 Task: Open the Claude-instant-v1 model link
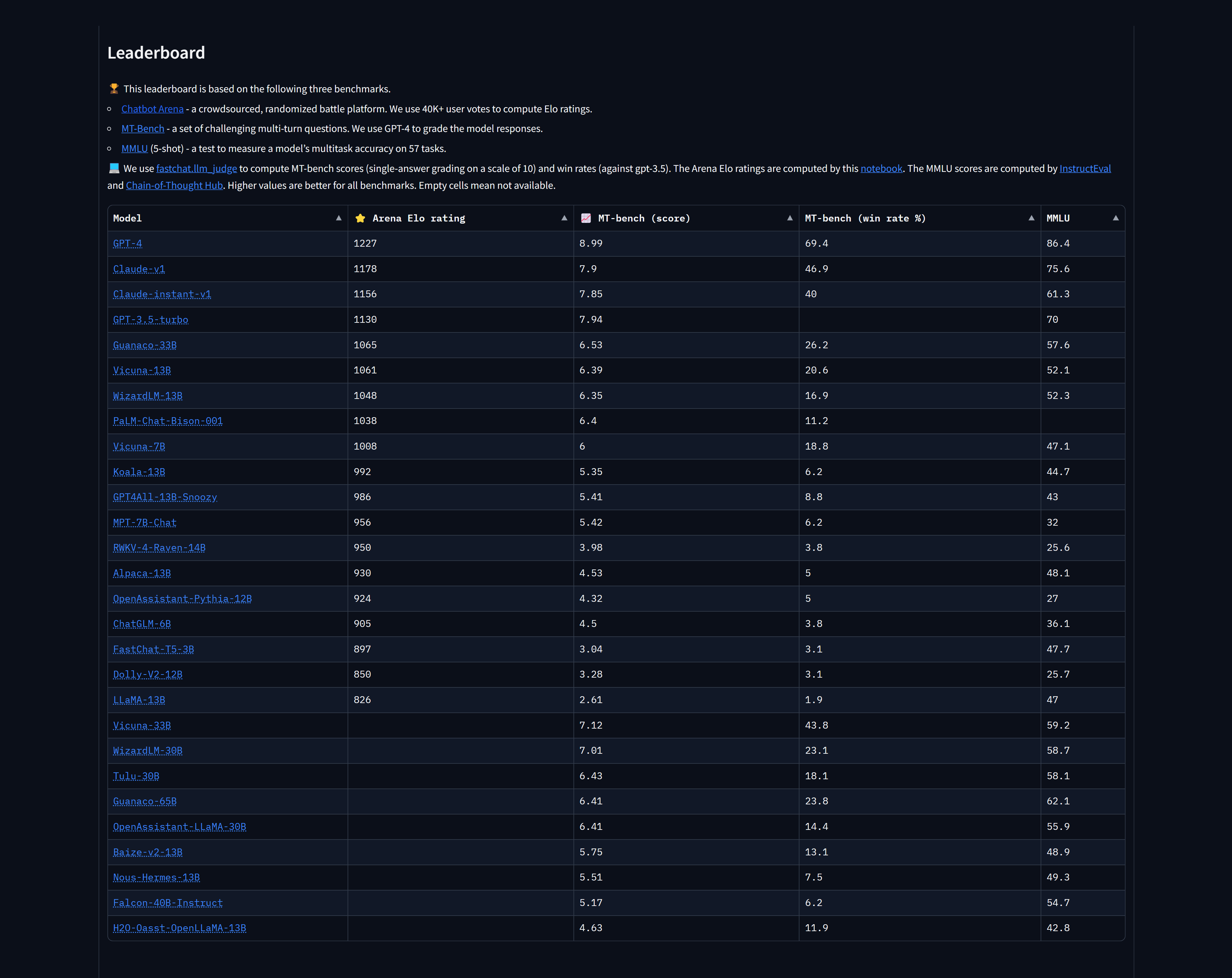(x=162, y=295)
